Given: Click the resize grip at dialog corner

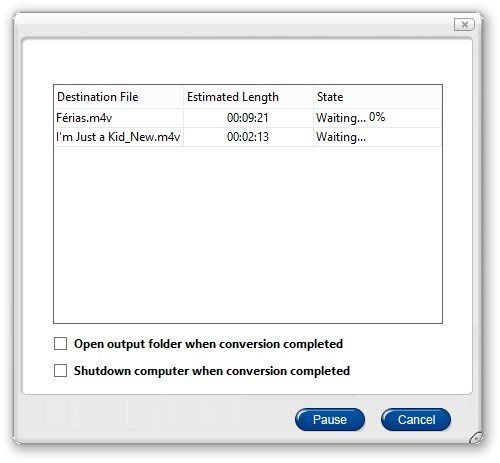Looking at the screenshot, I should click(x=476, y=437).
